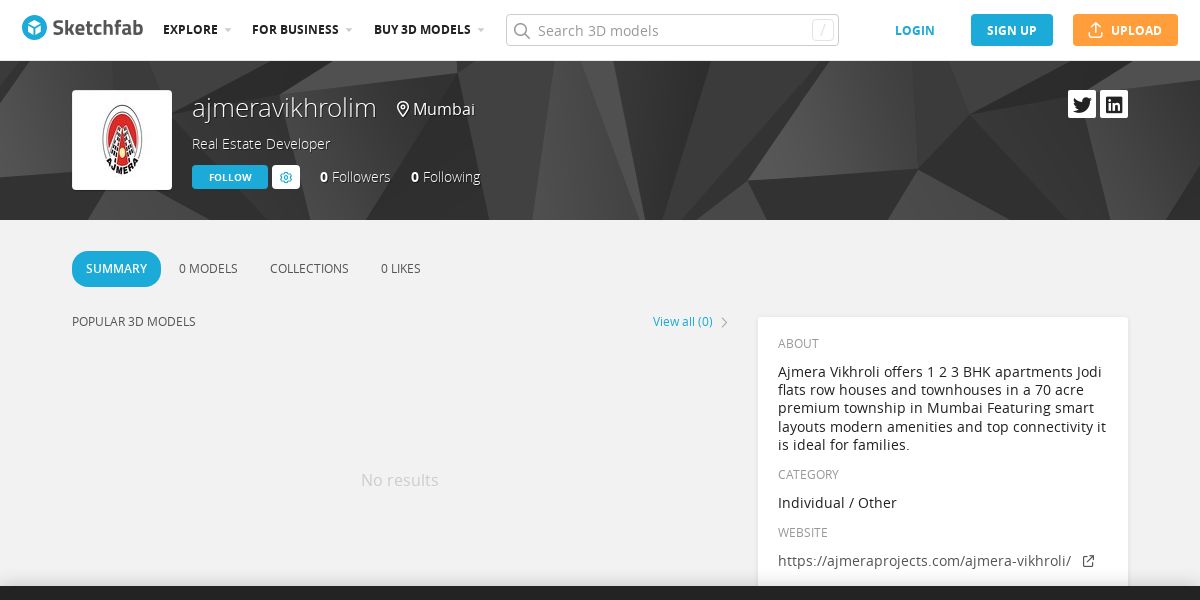Click the chevron next to View all

(725, 322)
